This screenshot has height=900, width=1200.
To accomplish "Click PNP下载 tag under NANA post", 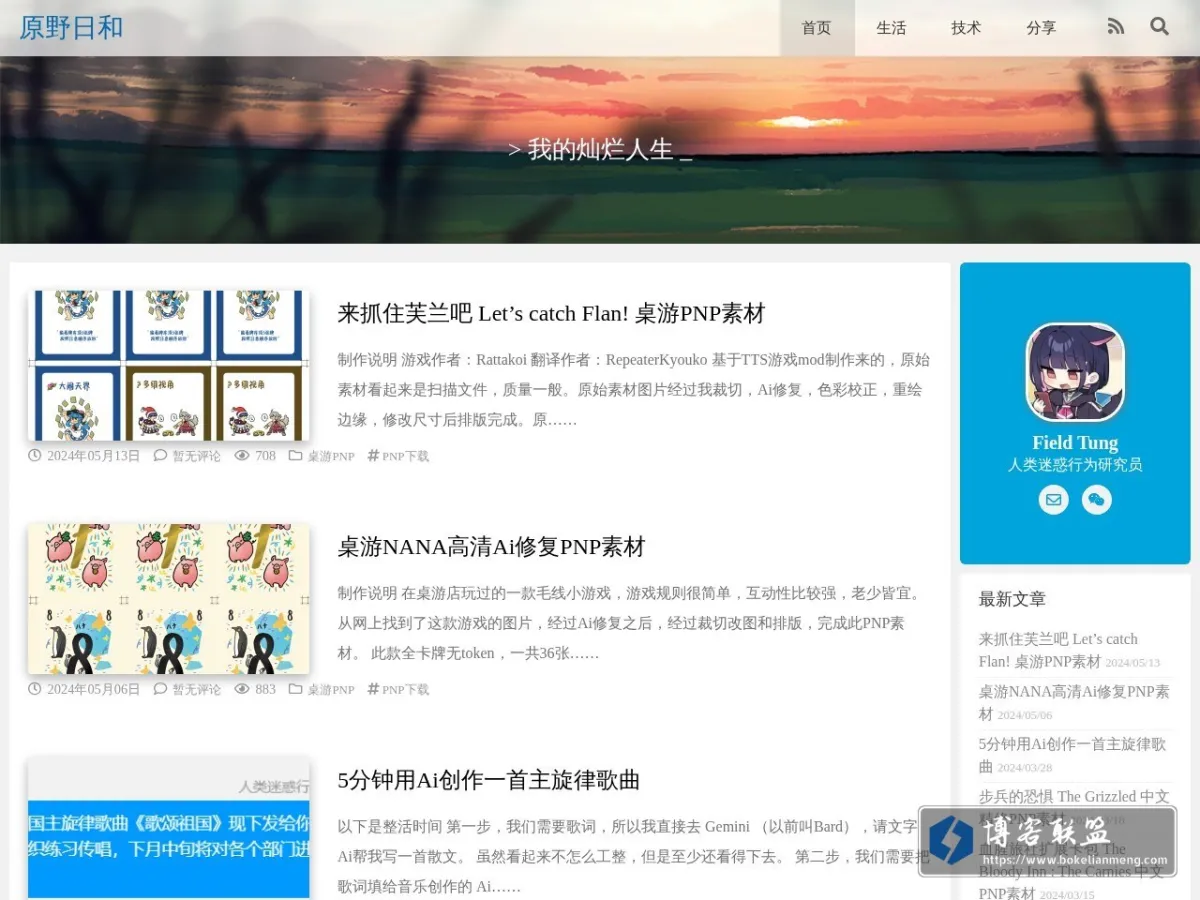I will [x=405, y=689].
